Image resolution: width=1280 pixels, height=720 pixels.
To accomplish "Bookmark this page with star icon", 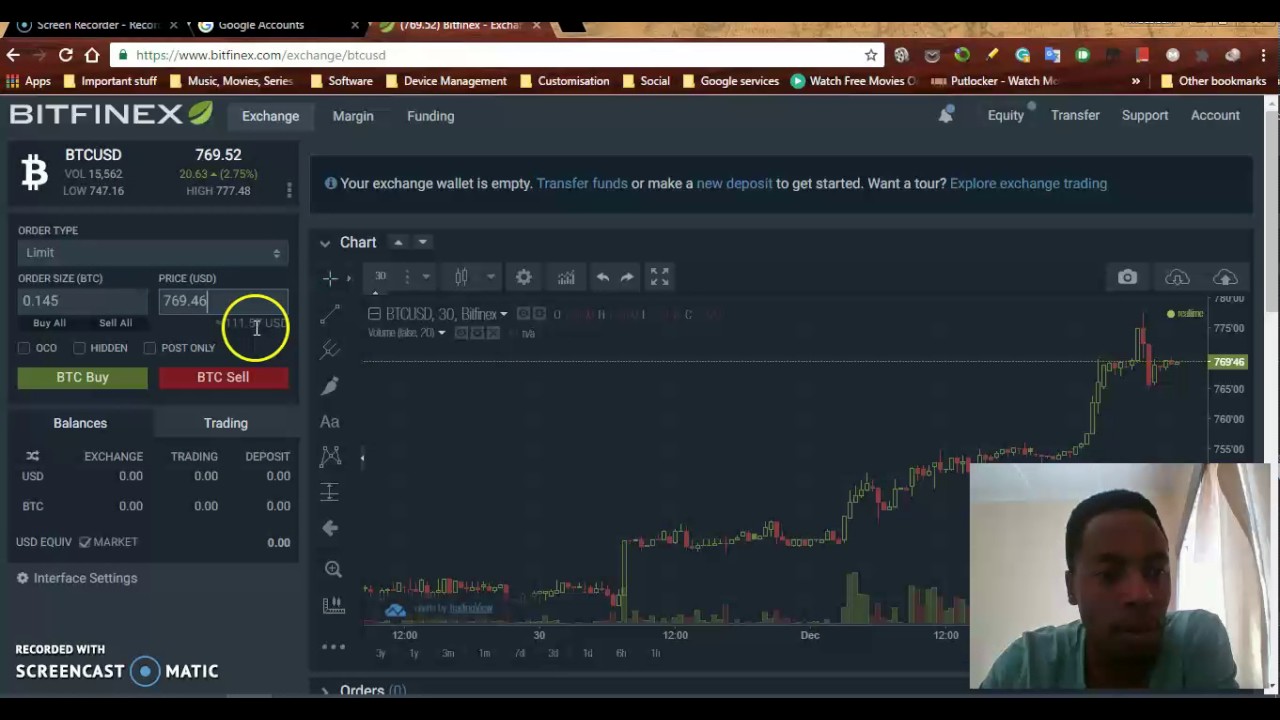I will pos(871,55).
